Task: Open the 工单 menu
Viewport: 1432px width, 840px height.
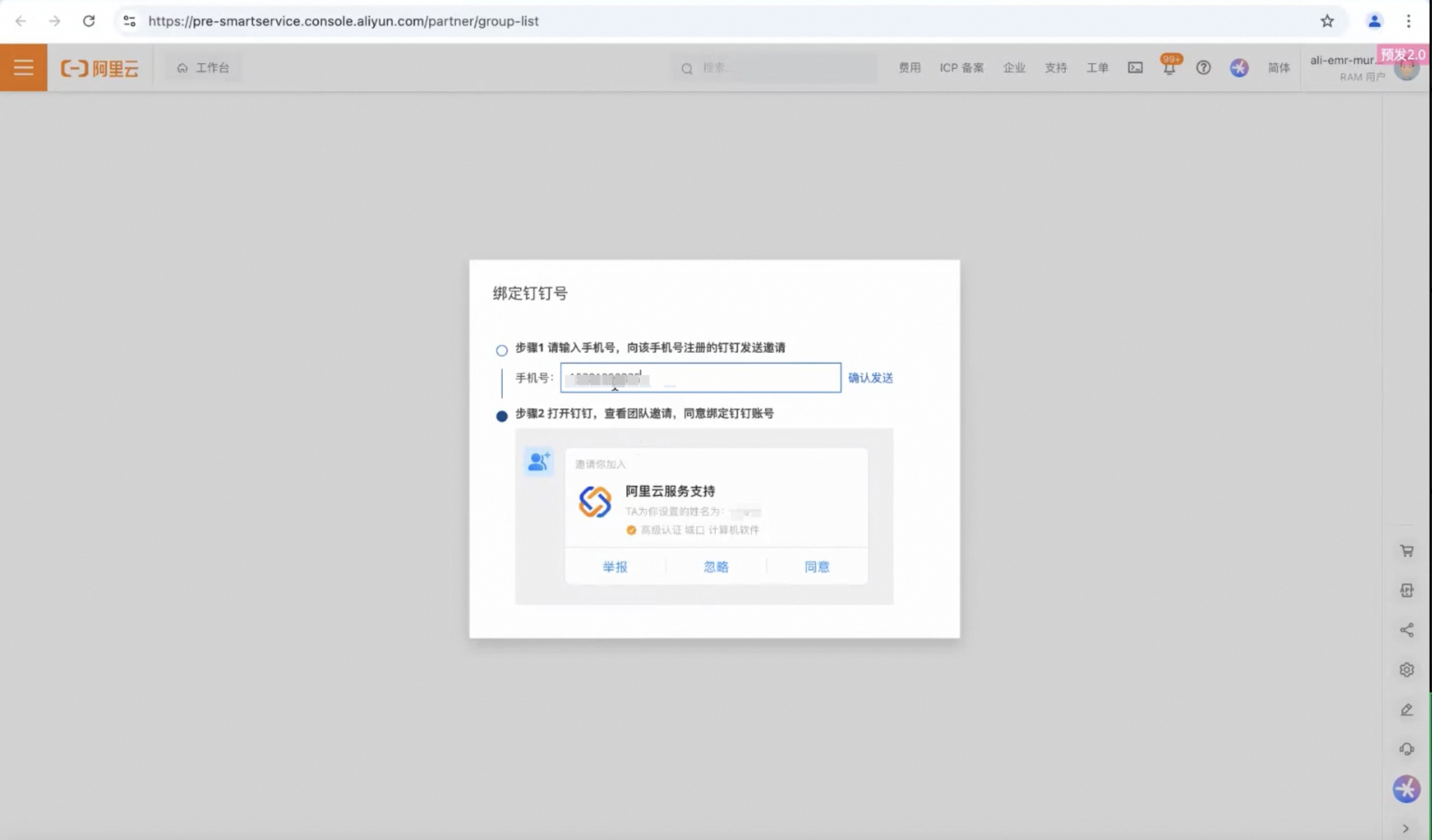Action: (x=1097, y=68)
